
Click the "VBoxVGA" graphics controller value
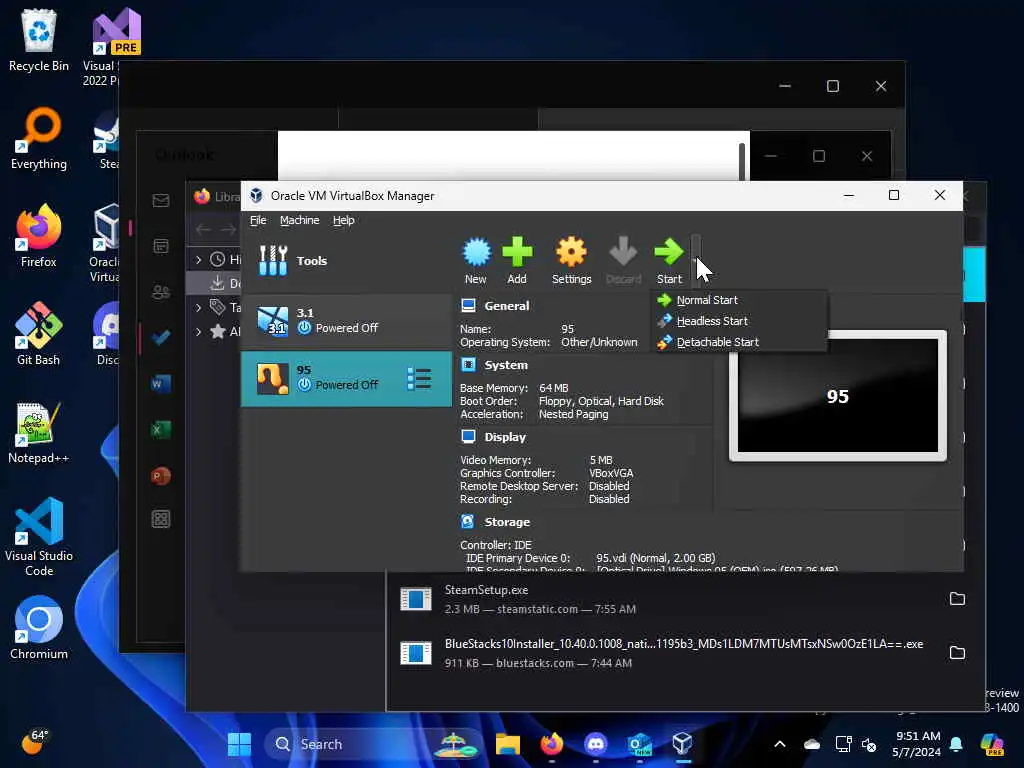611,473
